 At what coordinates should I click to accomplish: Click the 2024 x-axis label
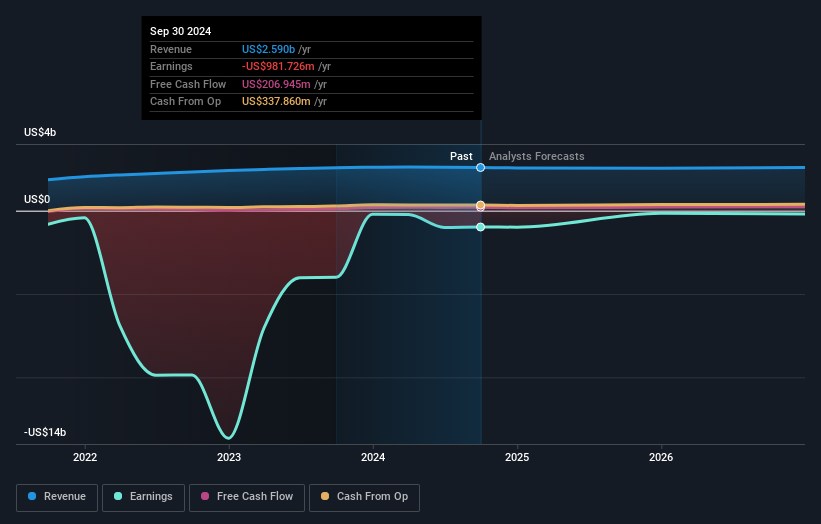(x=373, y=458)
